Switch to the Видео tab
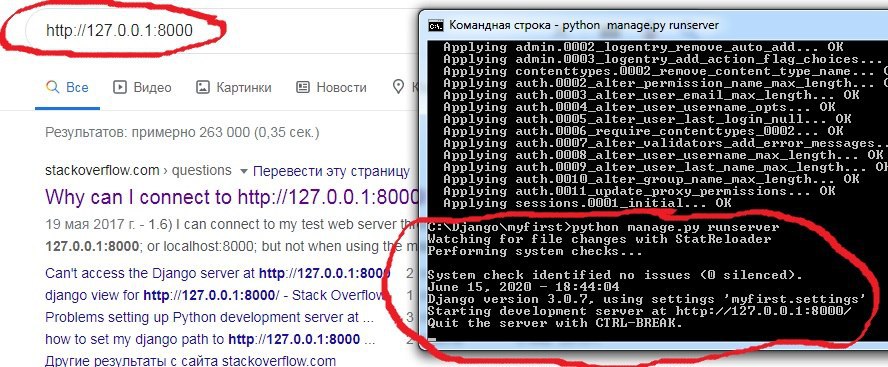The image size is (888, 367). tap(142, 87)
